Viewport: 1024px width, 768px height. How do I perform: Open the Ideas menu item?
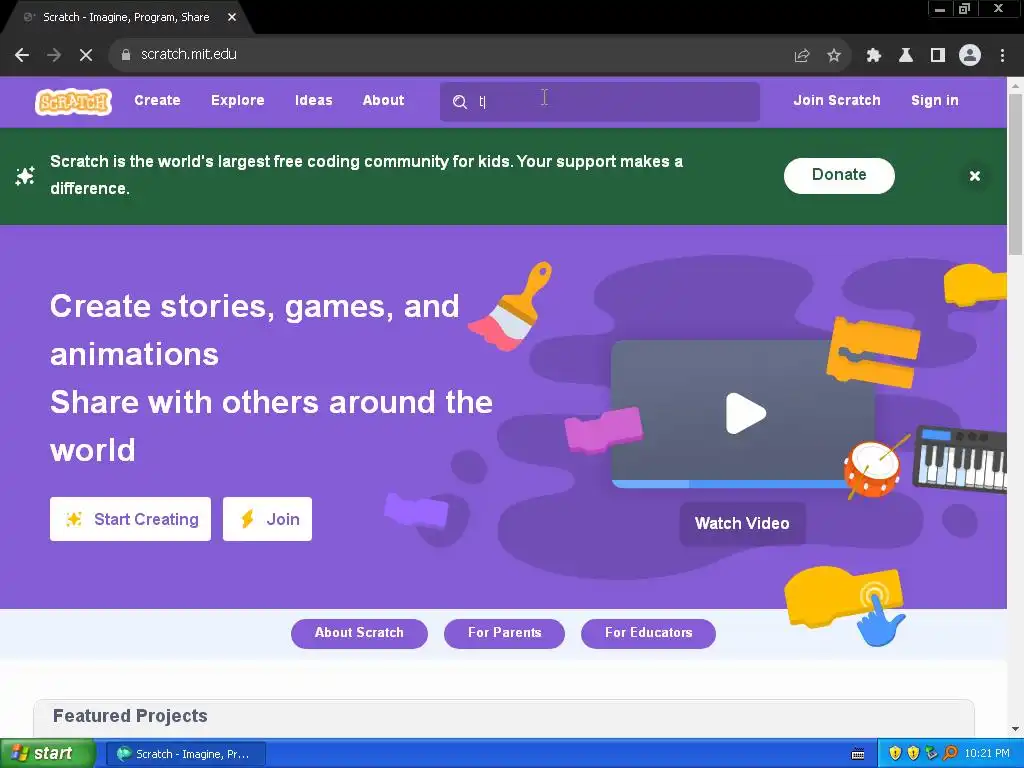coord(313,101)
